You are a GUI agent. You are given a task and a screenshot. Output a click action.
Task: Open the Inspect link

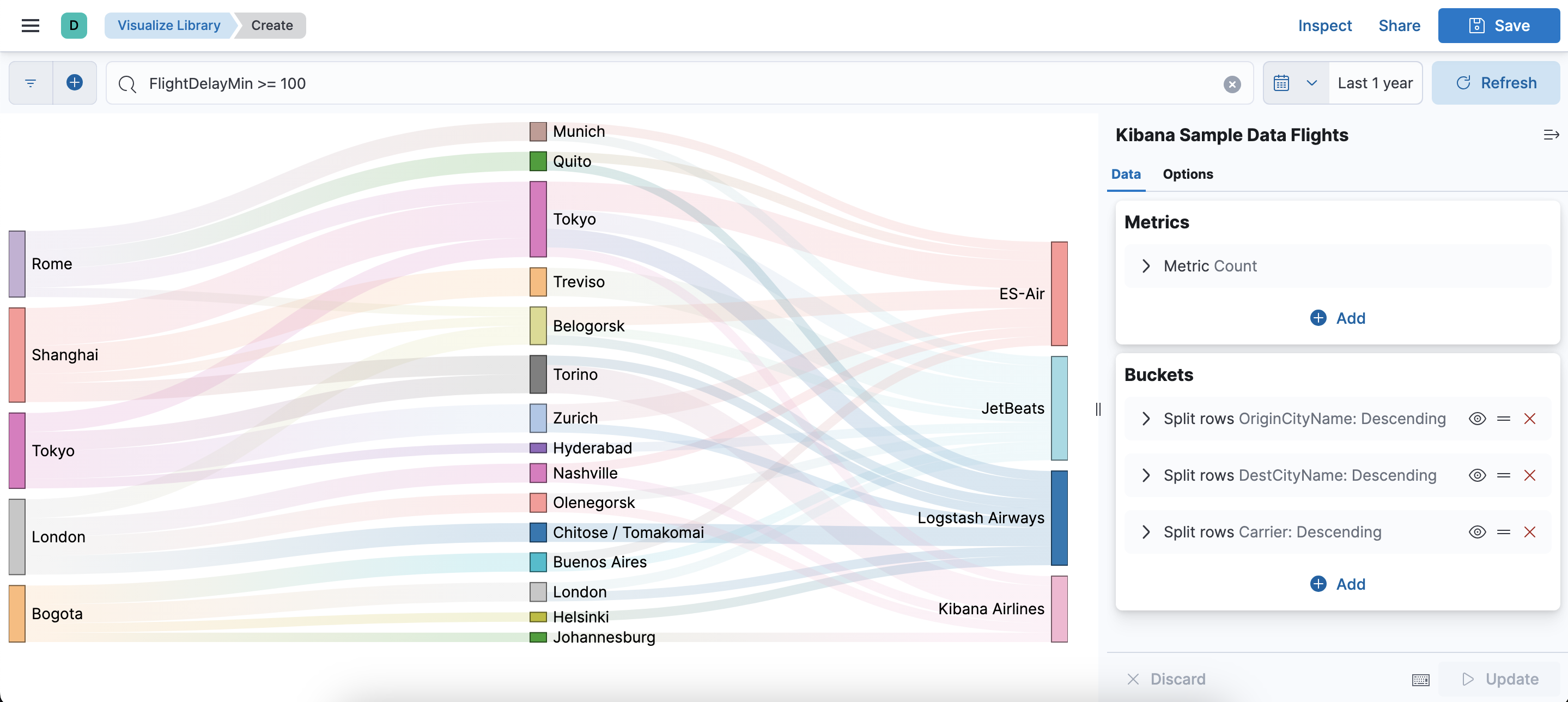tap(1324, 26)
